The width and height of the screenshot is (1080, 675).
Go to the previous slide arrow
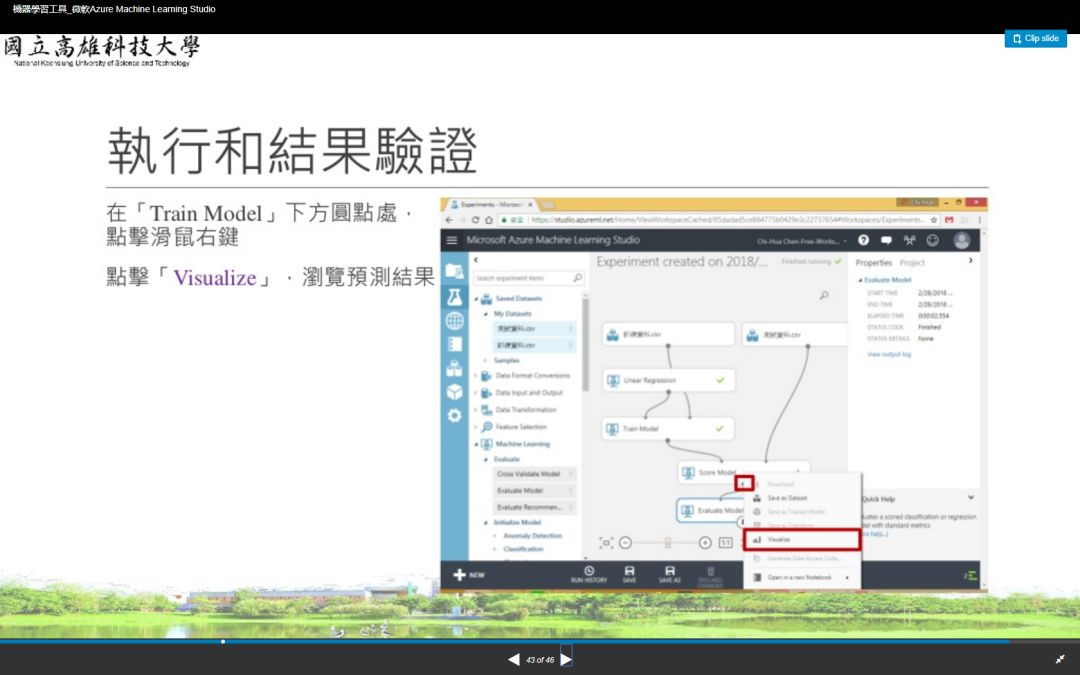click(x=514, y=659)
